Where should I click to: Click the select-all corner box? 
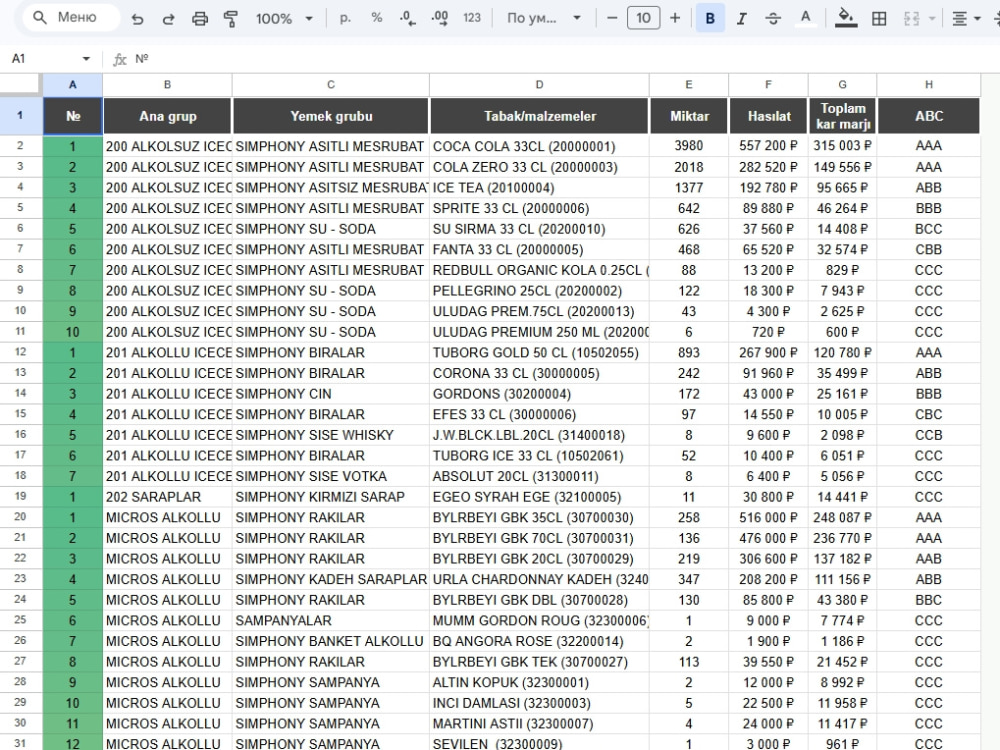click(x=20, y=84)
